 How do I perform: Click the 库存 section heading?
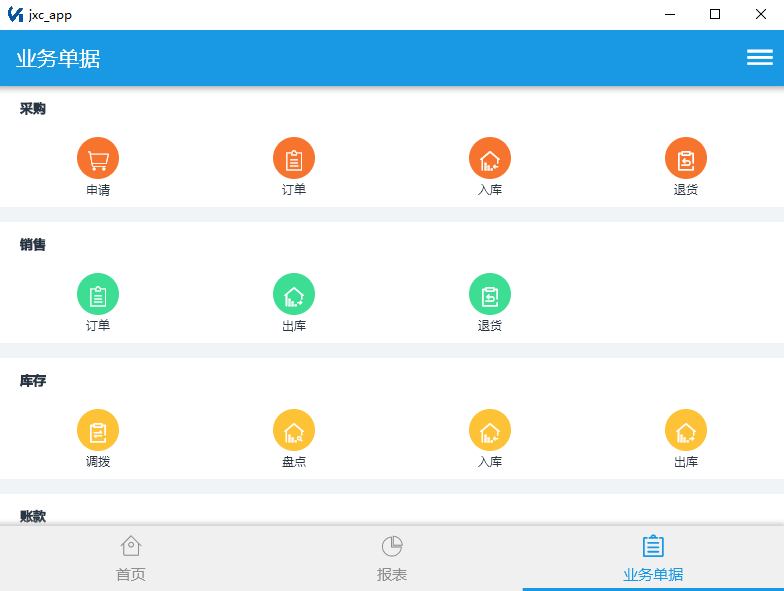[32, 380]
